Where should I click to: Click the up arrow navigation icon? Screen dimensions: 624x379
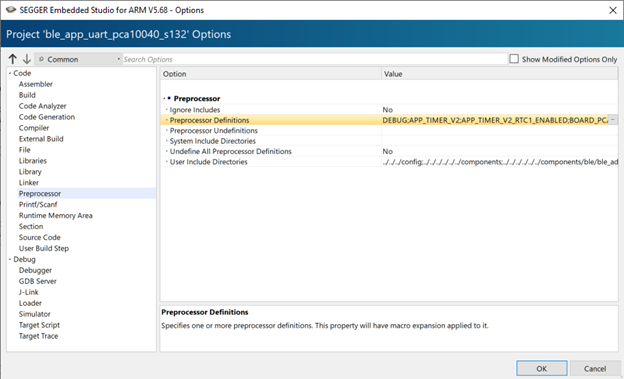tap(13, 59)
